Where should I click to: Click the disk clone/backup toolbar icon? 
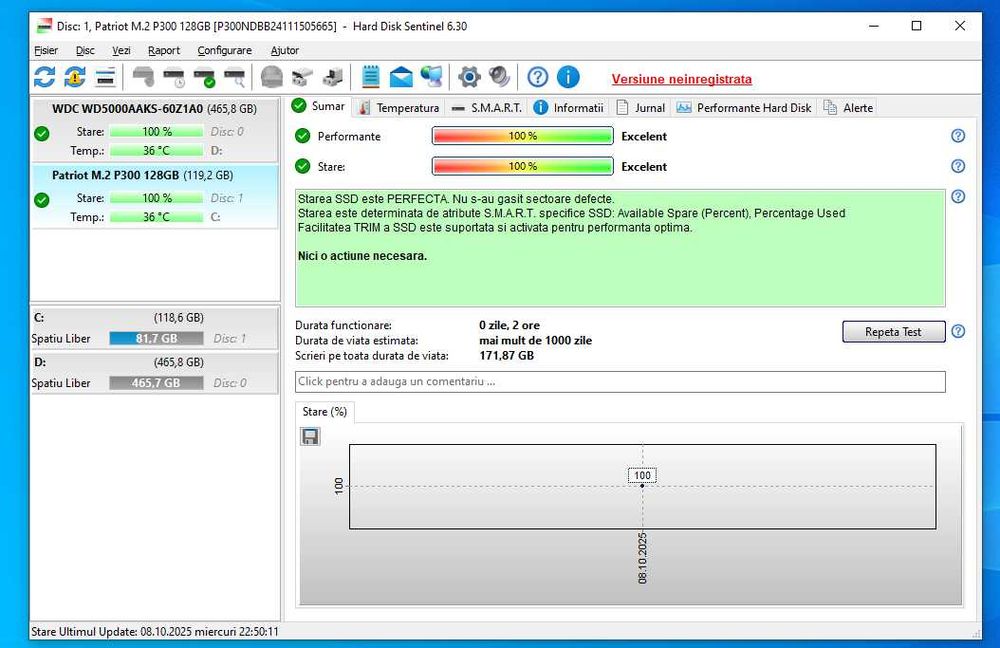tap(333, 77)
